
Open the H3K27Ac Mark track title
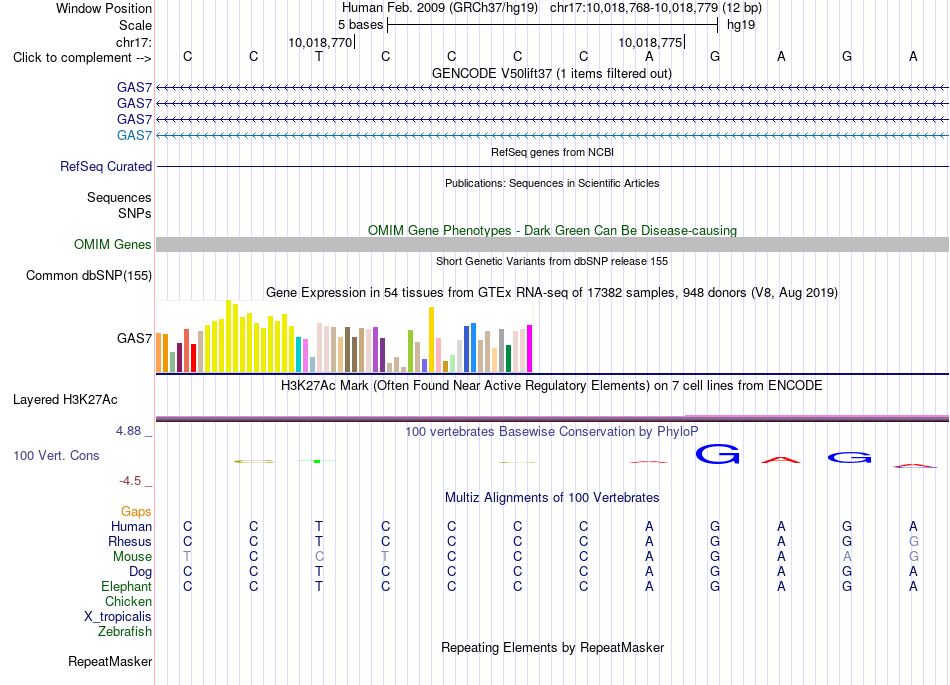[552, 385]
